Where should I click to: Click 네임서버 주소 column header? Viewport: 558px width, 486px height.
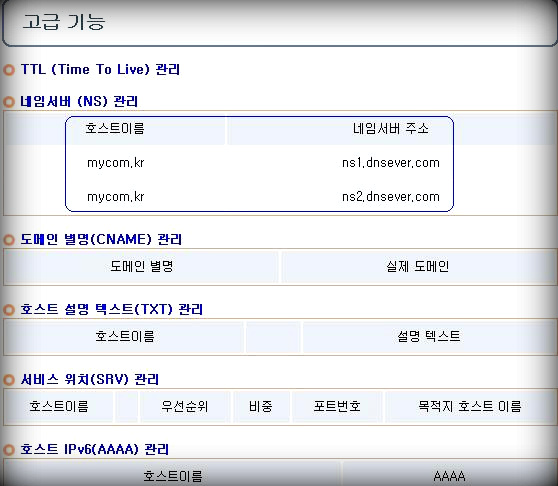[x=391, y=128]
